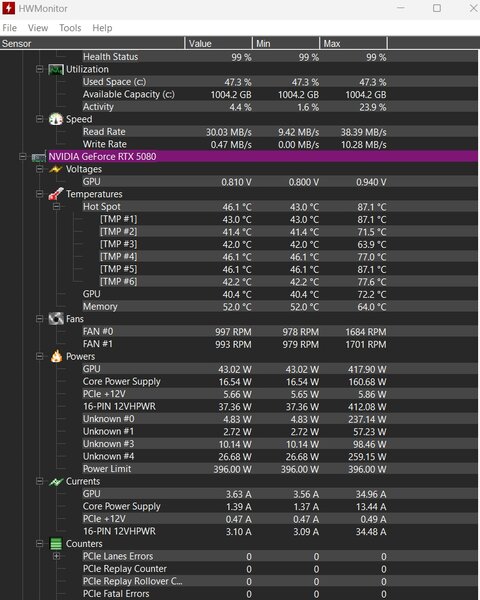The height and width of the screenshot is (600, 480).
Task: Click the 412.08 W max power value
Action: click(x=367, y=407)
